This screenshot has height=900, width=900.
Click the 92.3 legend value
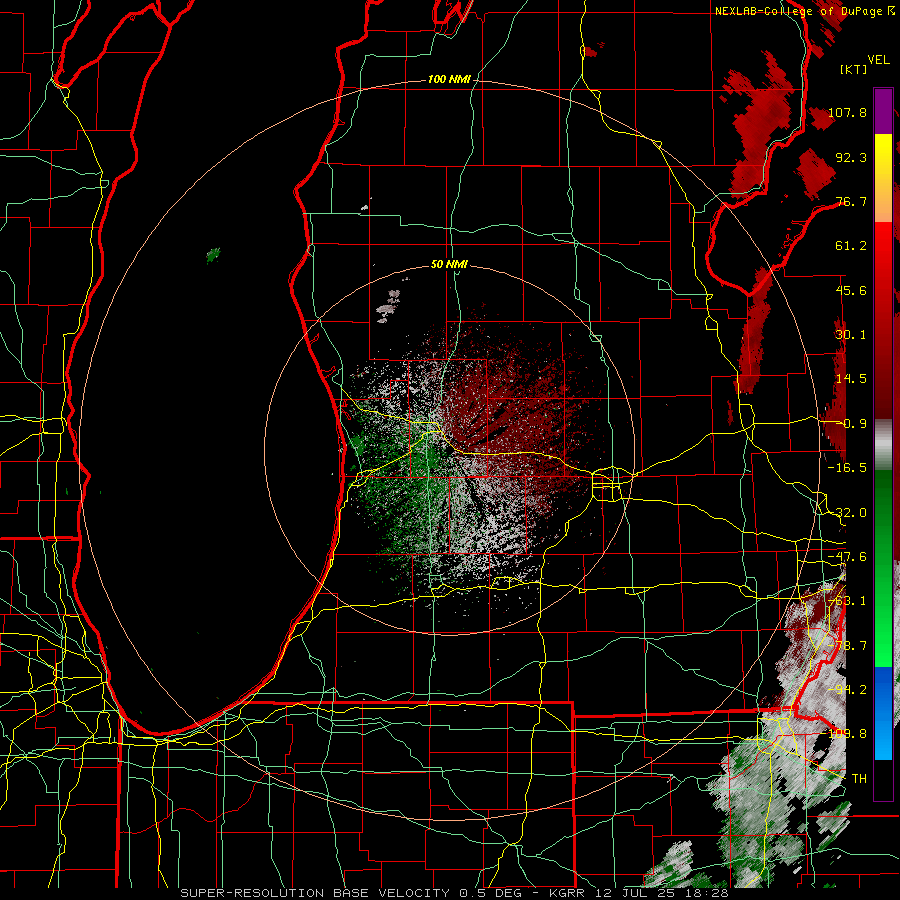click(x=851, y=157)
